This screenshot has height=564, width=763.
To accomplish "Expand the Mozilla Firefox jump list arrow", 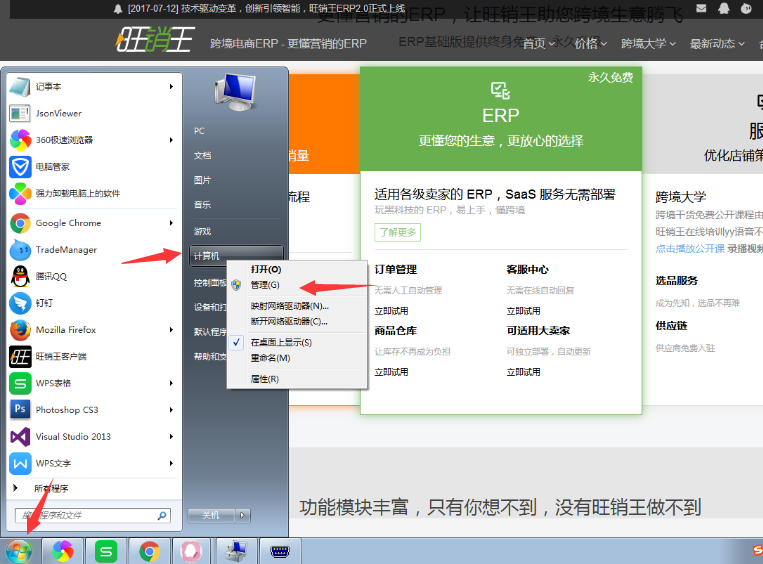I will click(171, 330).
